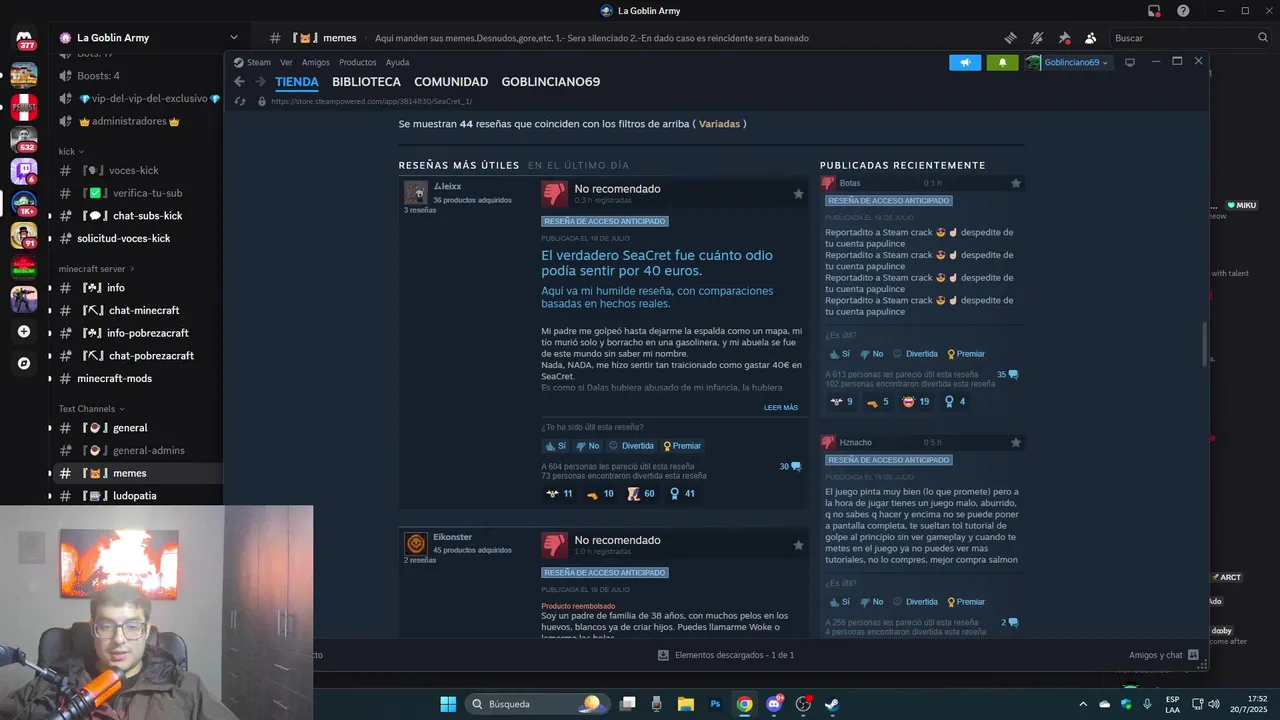This screenshot has height=720, width=1280.
Task: Toggle Discord member list icon
Action: (x=1090, y=38)
